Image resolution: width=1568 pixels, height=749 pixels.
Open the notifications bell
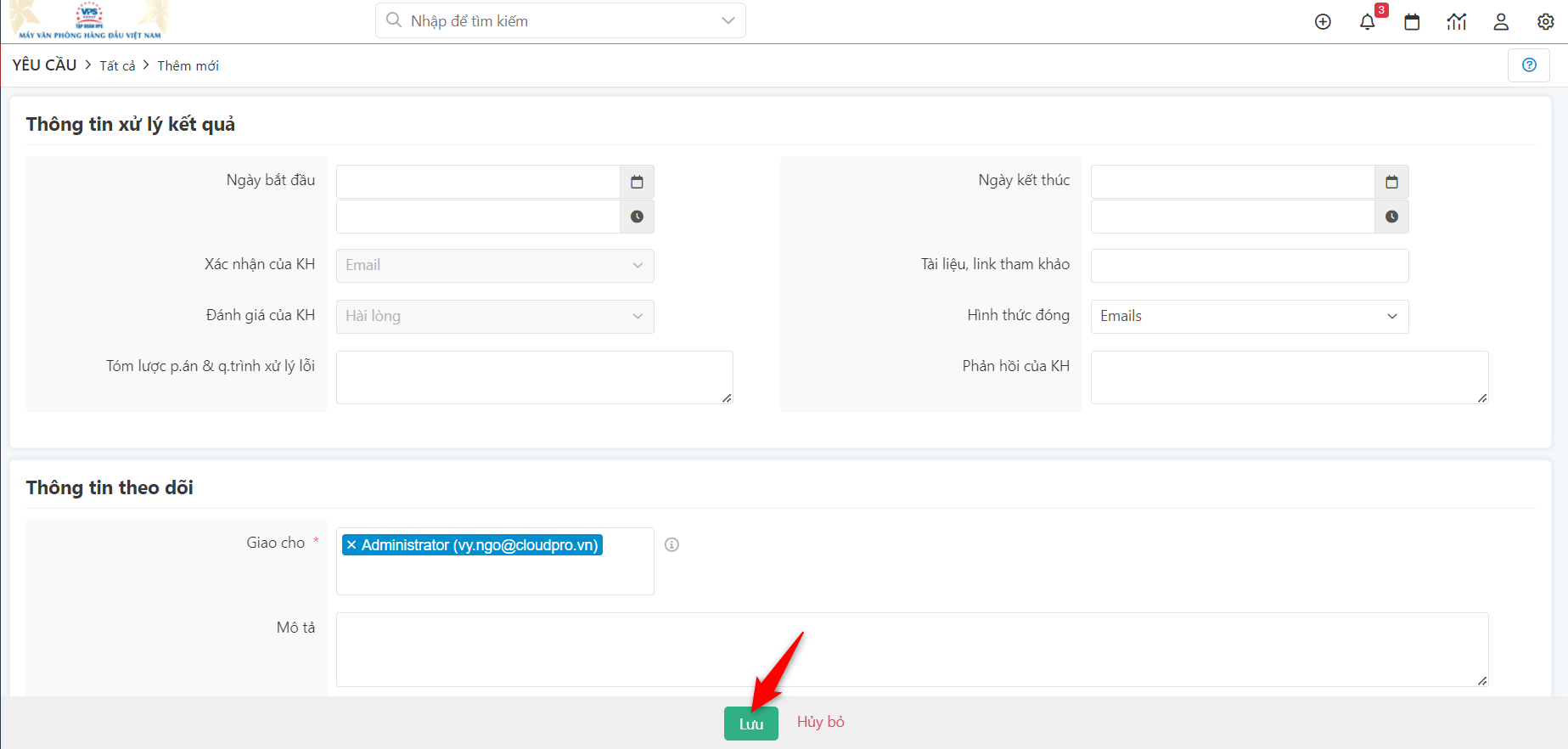(x=1367, y=22)
